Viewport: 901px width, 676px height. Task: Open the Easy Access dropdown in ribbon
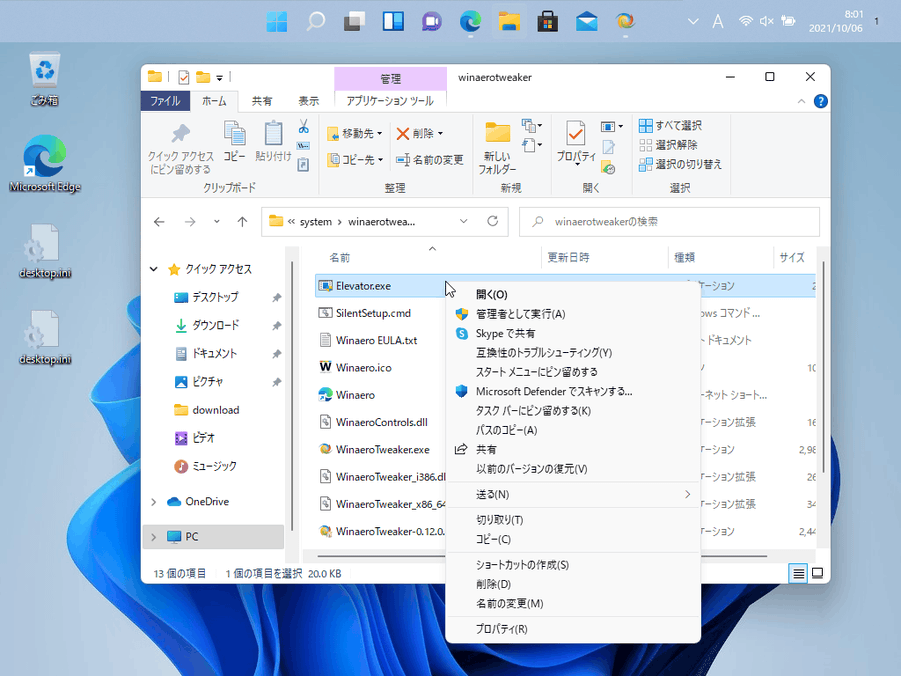pyautogui.click(x=532, y=145)
